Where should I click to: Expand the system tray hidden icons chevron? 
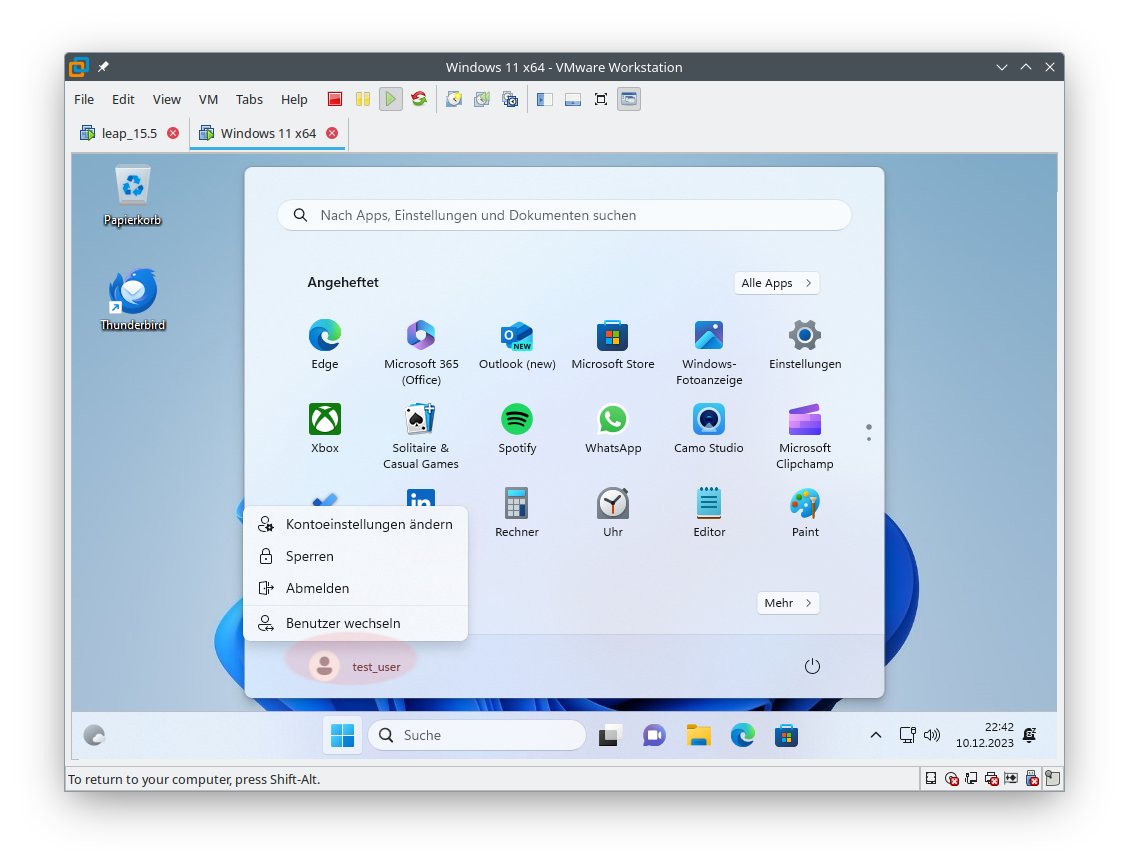pos(876,735)
